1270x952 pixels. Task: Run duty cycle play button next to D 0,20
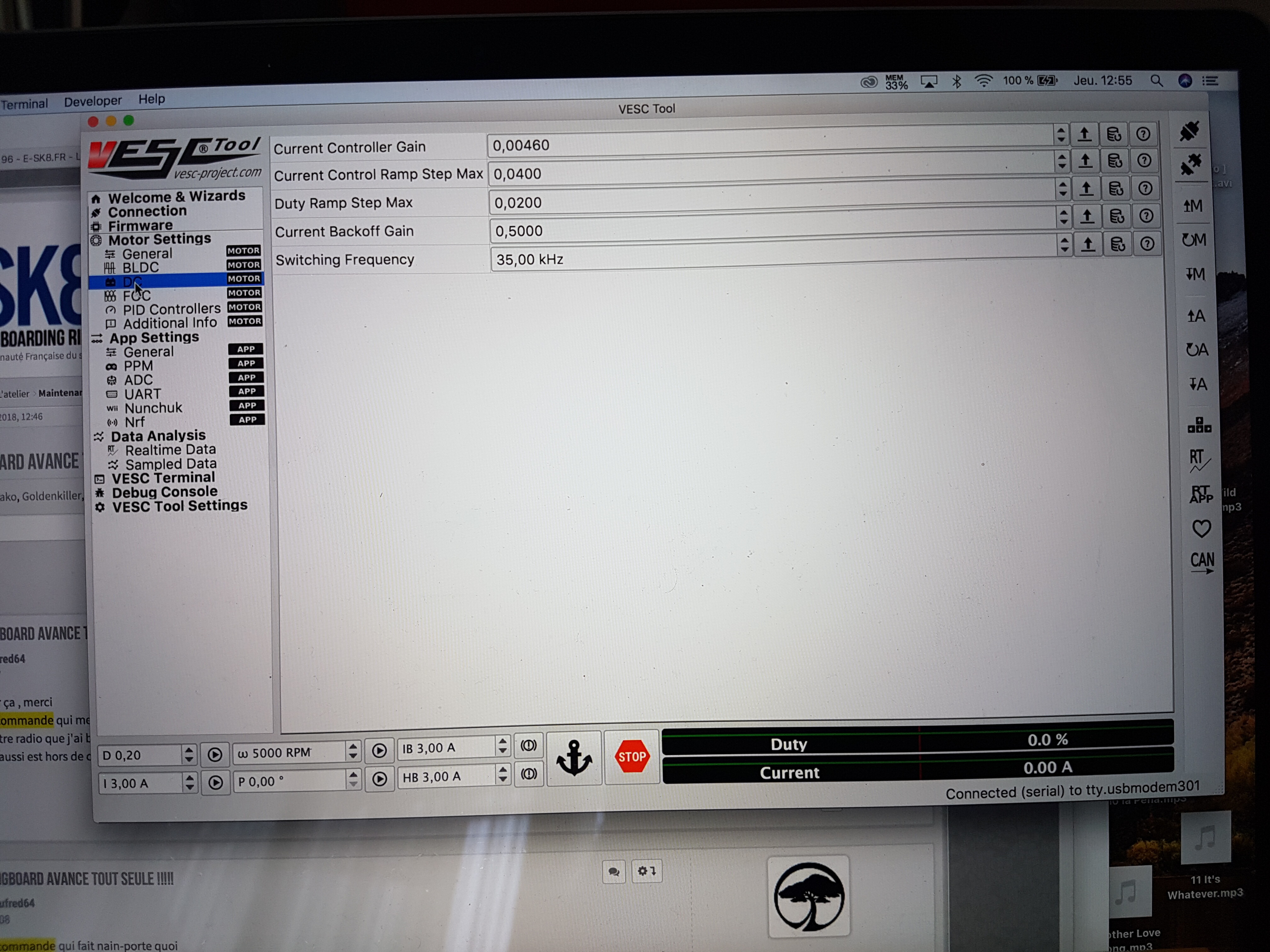pyautogui.click(x=215, y=755)
